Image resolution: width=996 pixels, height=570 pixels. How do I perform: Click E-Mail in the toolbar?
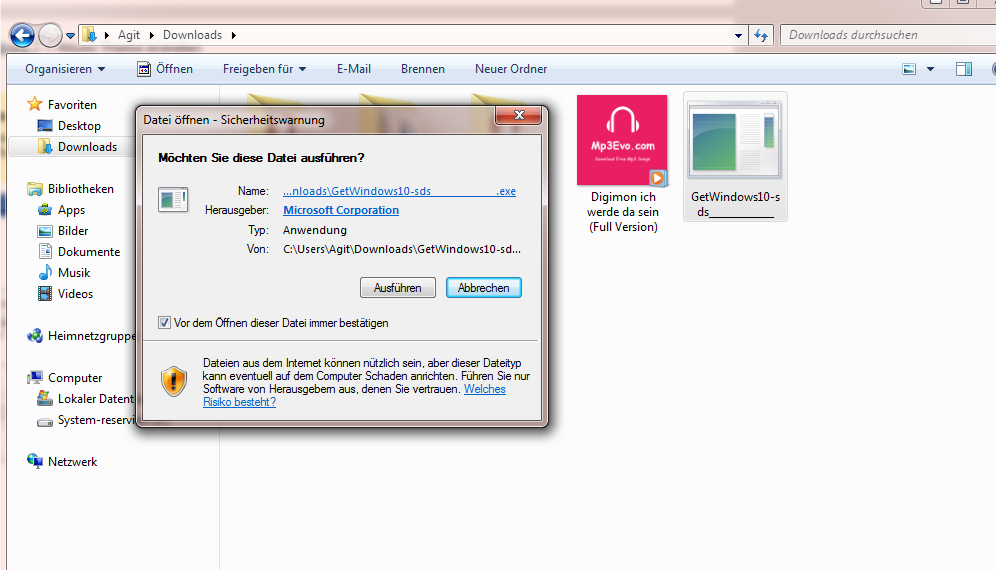[354, 69]
